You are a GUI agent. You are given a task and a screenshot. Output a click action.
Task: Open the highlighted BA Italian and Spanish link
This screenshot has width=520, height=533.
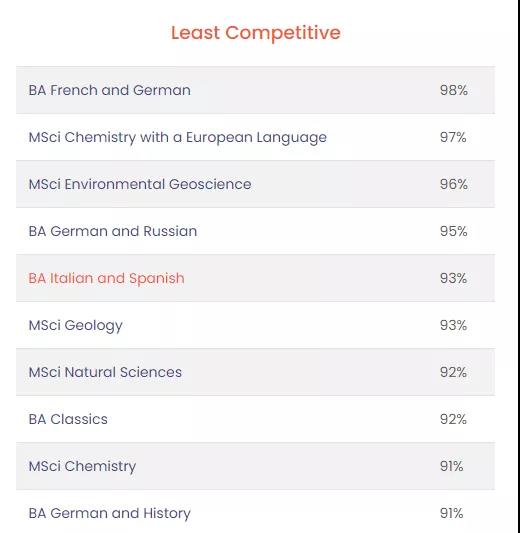(x=106, y=278)
